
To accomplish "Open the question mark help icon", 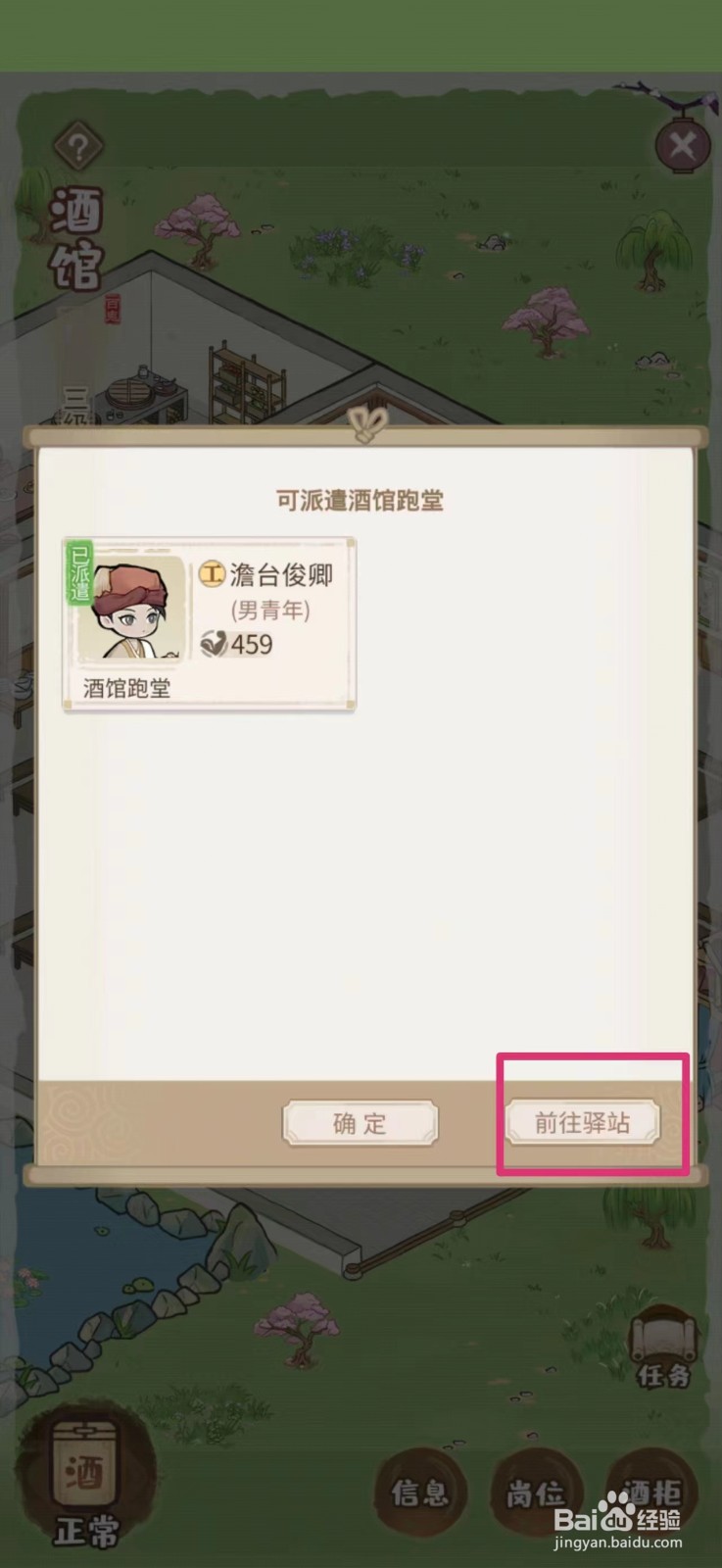I will tap(78, 147).
